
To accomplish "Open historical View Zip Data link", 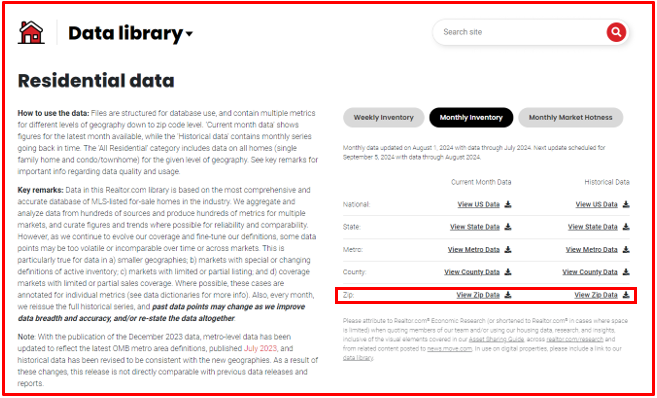I will click(x=596, y=295).
